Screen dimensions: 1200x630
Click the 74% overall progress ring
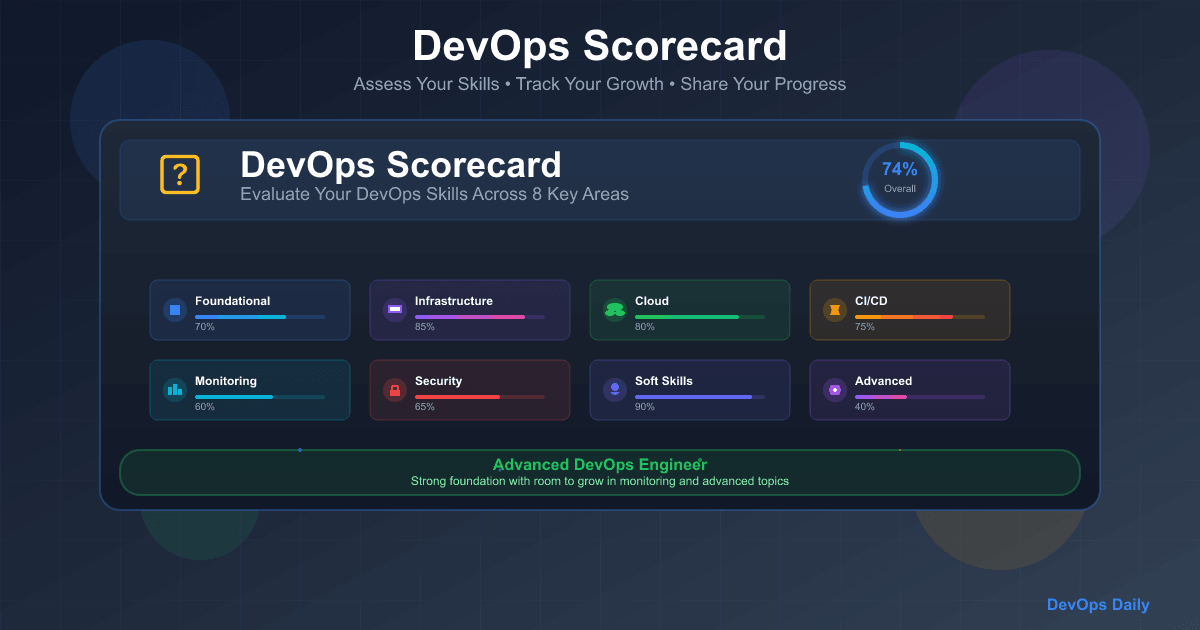pyautogui.click(x=899, y=180)
